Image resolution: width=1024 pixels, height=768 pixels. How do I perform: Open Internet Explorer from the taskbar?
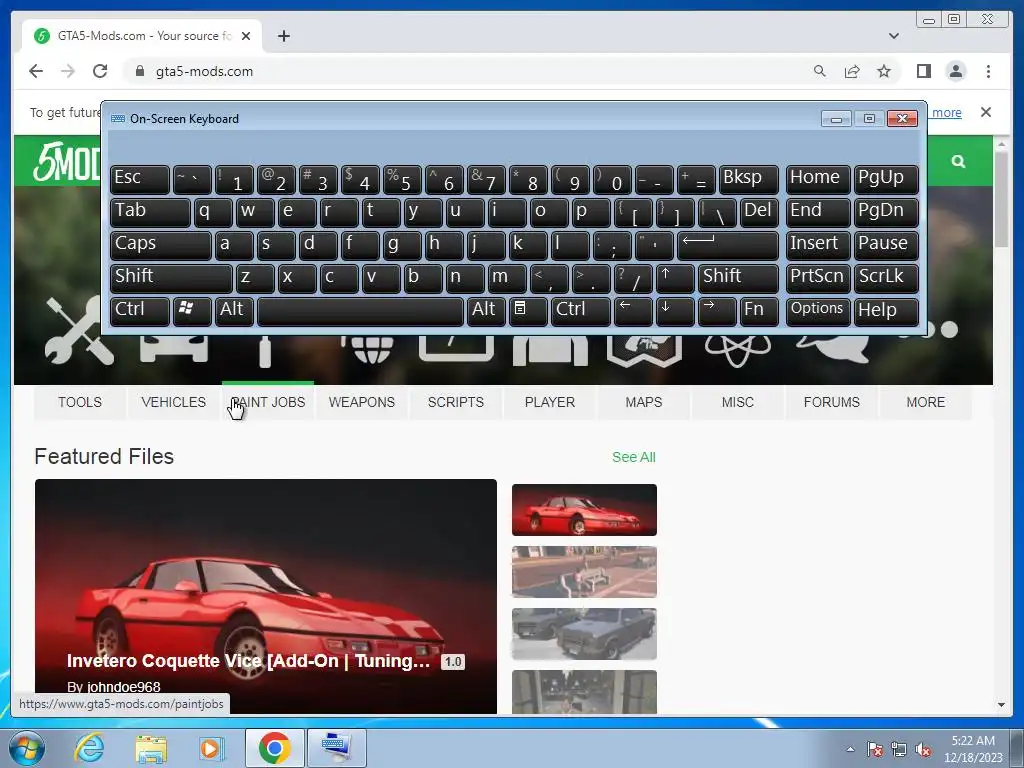[89, 748]
